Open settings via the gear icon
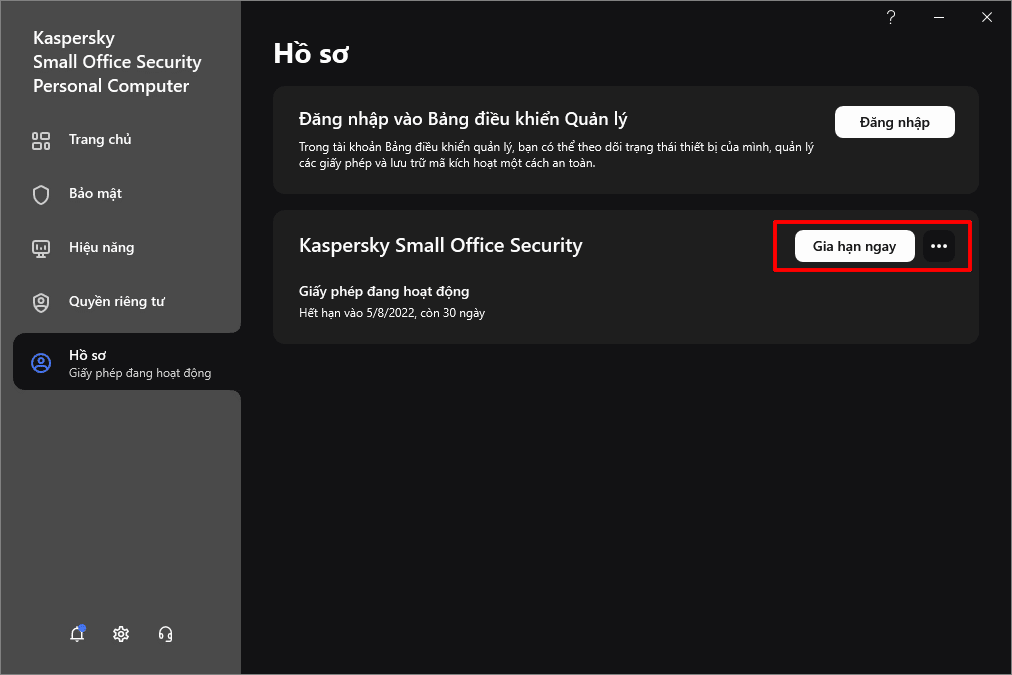This screenshot has width=1012, height=675. (x=121, y=634)
